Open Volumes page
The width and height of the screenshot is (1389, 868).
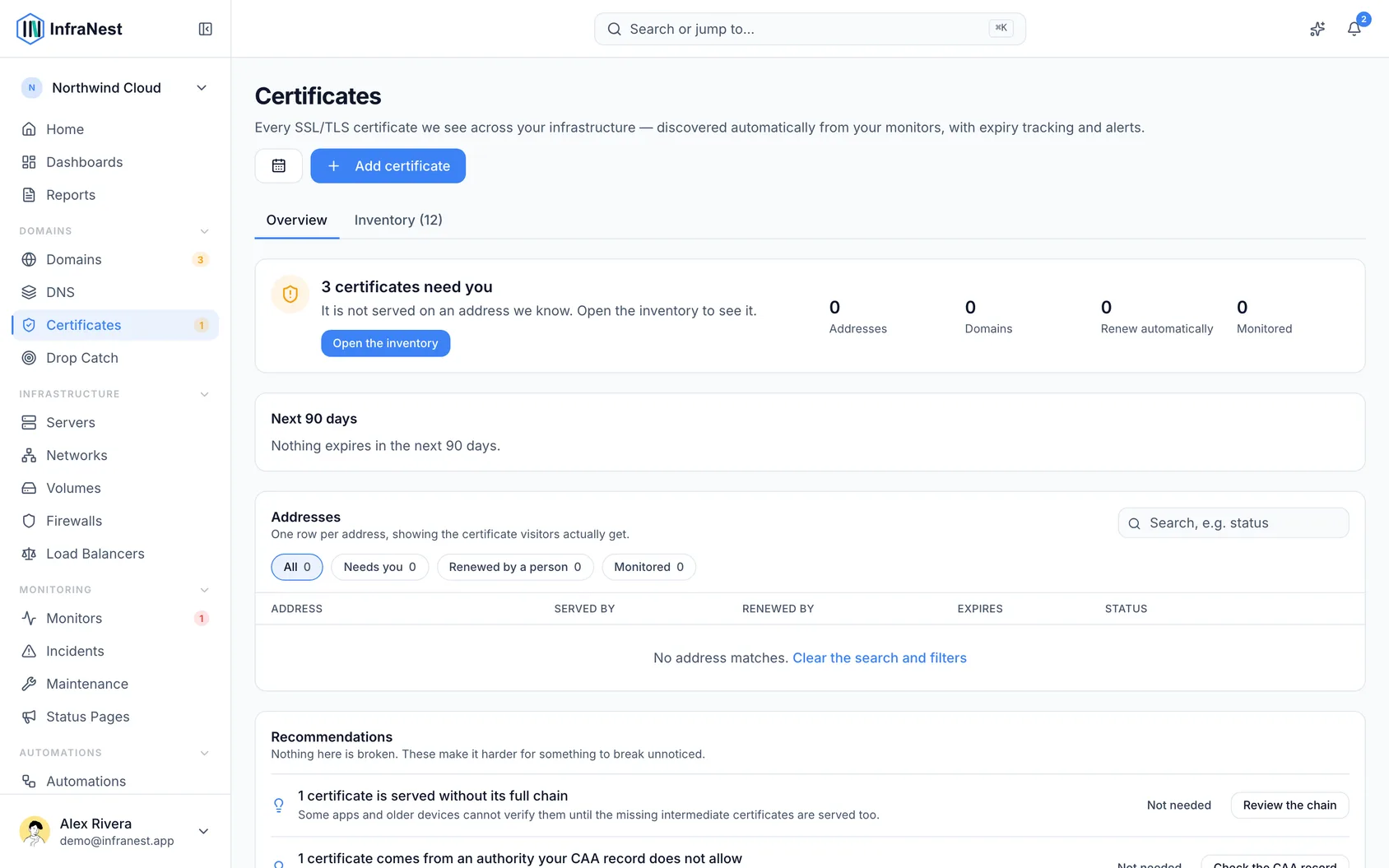[115, 488]
